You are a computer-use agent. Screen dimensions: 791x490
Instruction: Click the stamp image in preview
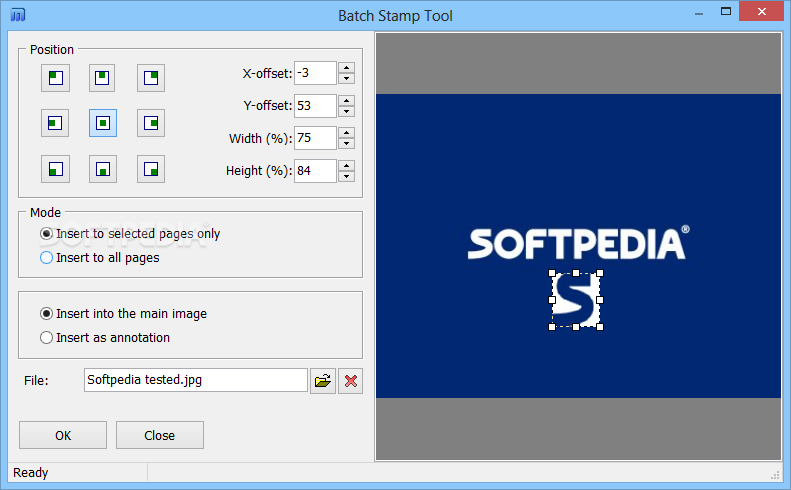[x=576, y=300]
